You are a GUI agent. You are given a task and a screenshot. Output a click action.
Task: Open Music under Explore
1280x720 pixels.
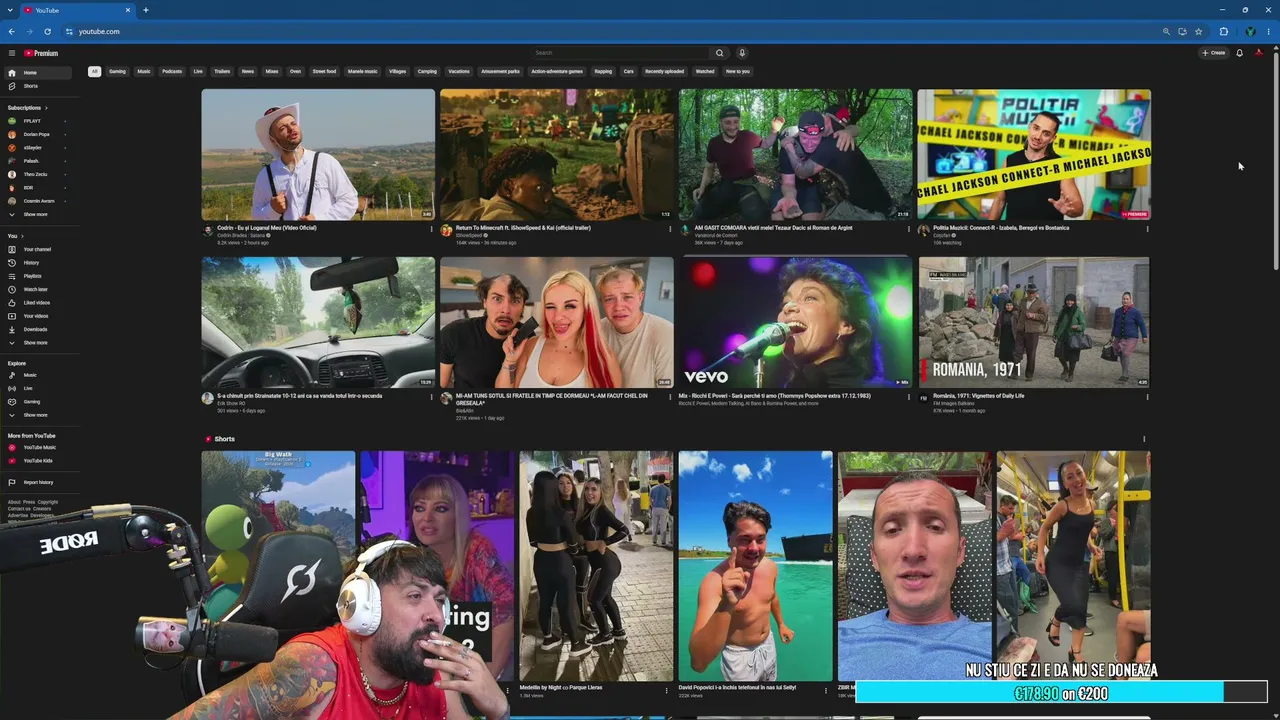38,375
